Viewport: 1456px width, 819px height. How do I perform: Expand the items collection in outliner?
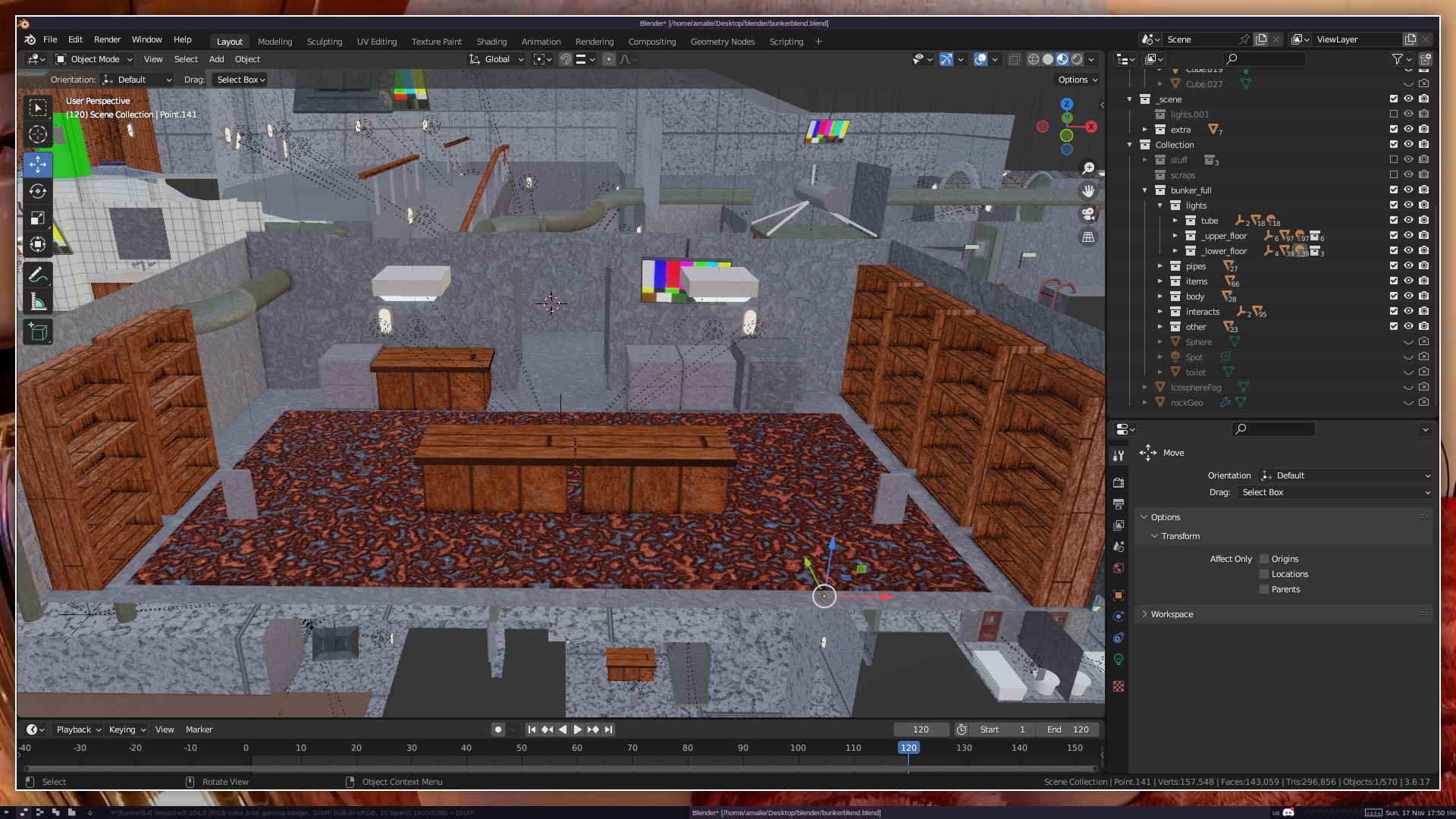pos(1159,281)
